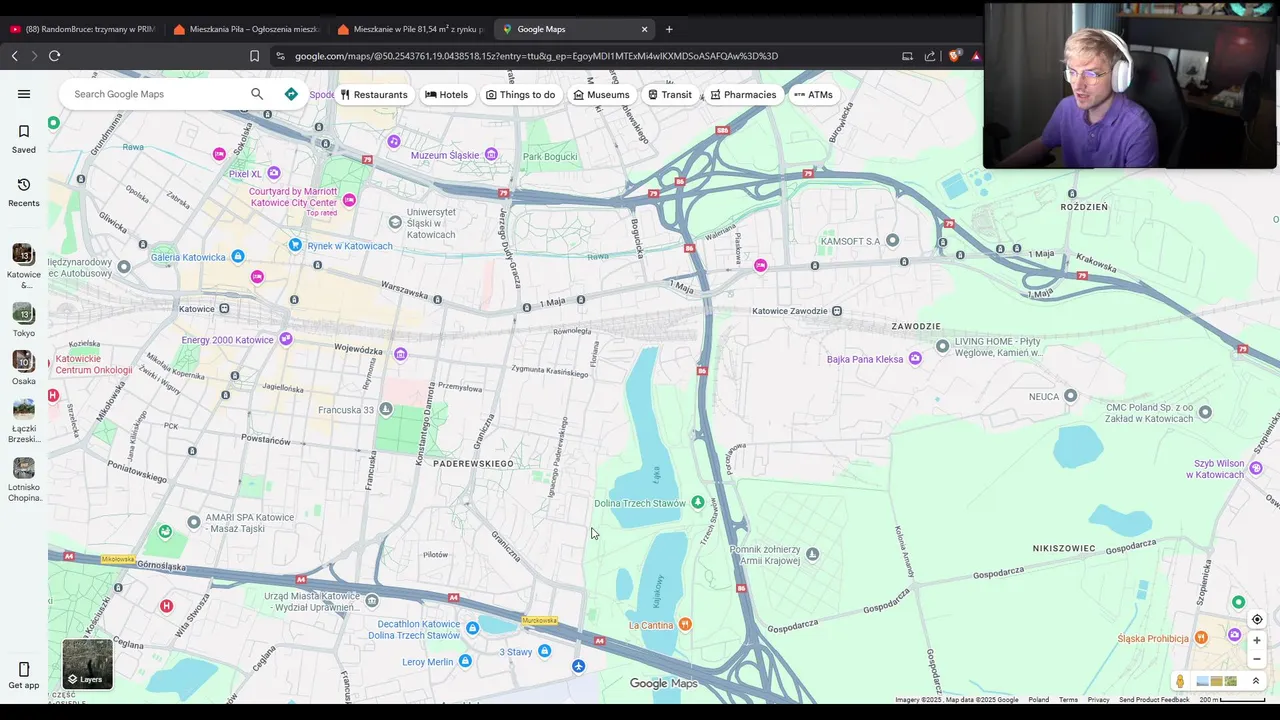Click the La Cantina restaurant pin
The height and width of the screenshot is (720, 1280).
(685, 624)
